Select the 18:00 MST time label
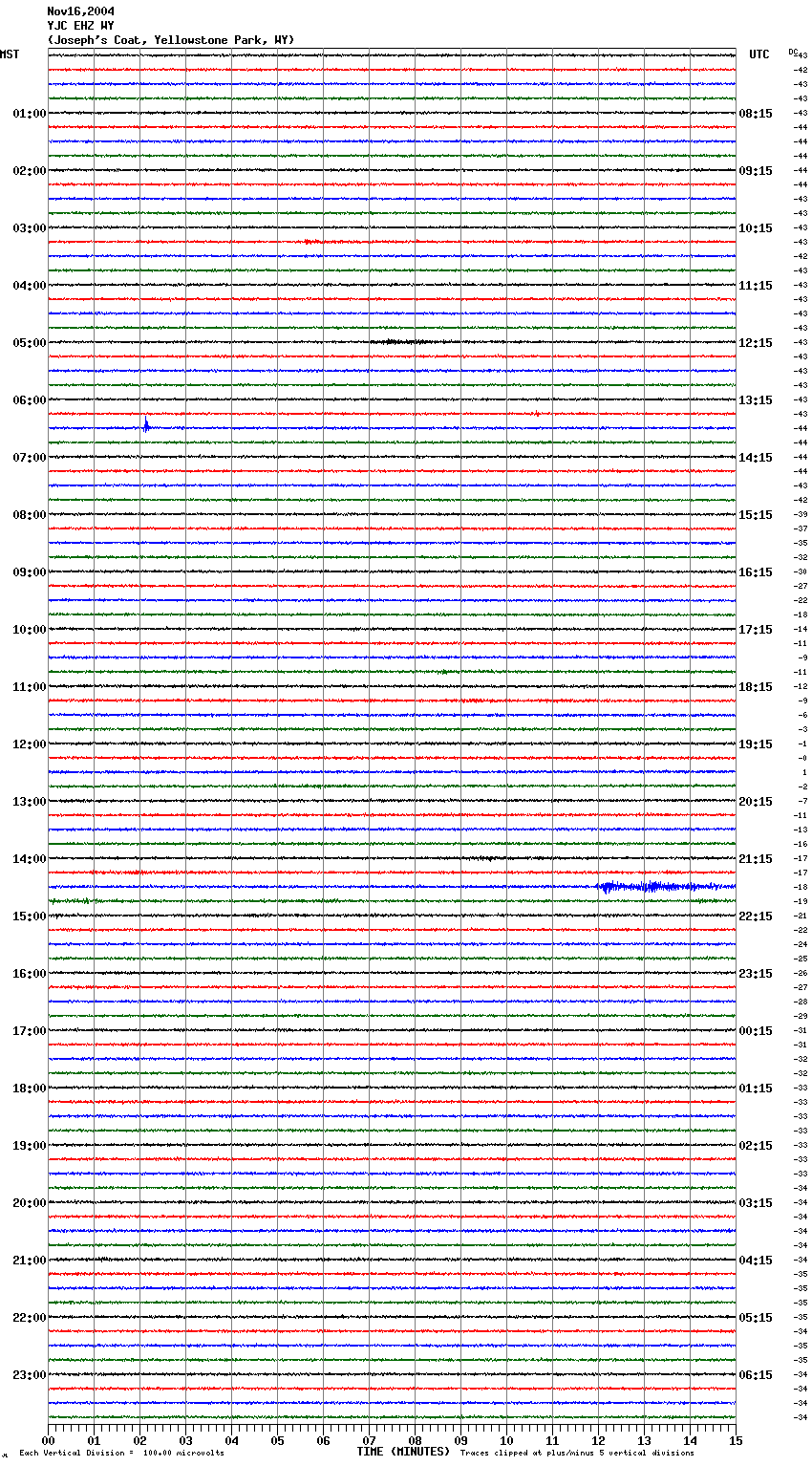This screenshot has width=812, height=1466. (x=30, y=1089)
